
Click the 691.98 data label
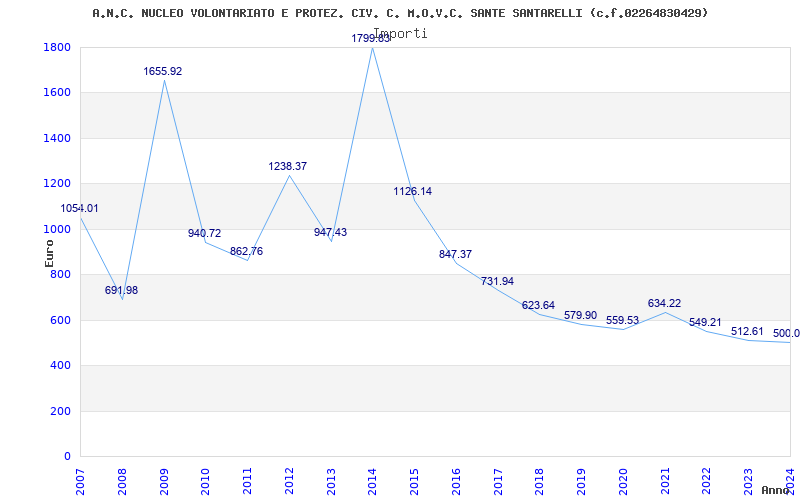(x=121, y=291)
